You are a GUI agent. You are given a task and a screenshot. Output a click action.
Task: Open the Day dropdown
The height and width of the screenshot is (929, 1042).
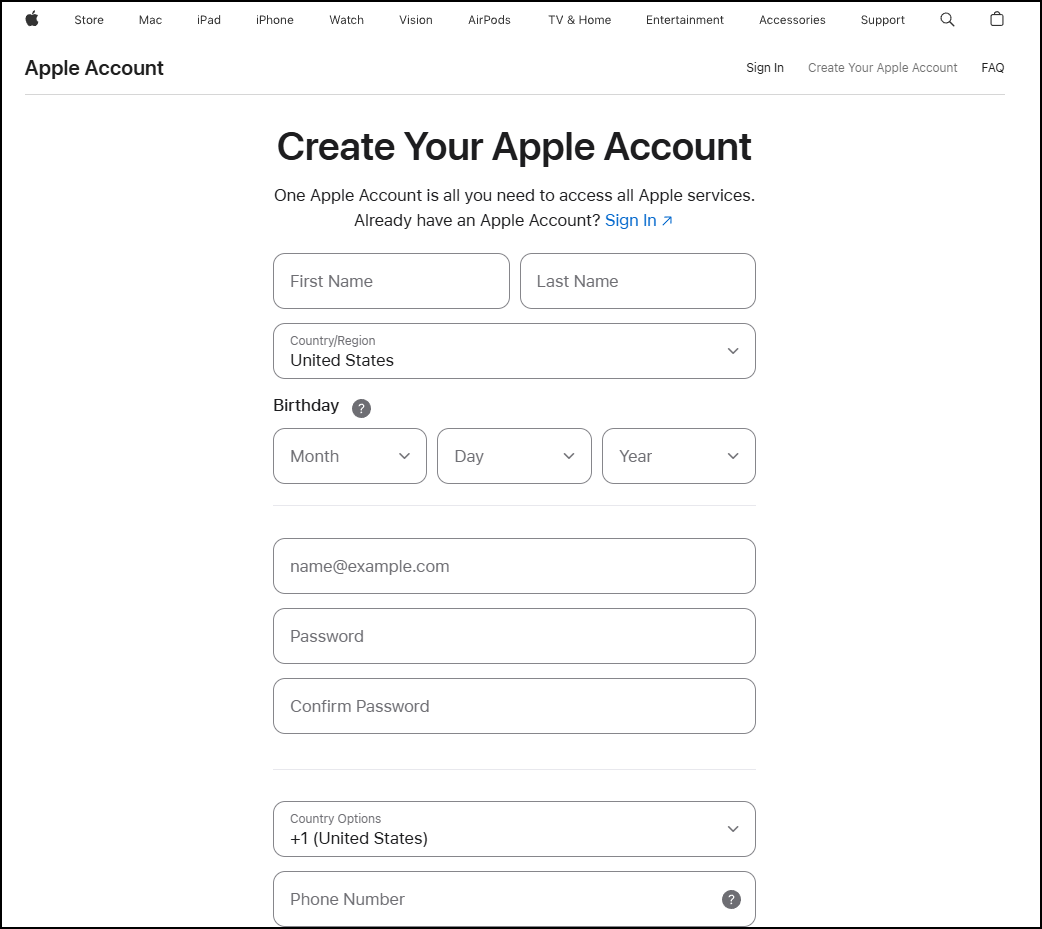514,456
